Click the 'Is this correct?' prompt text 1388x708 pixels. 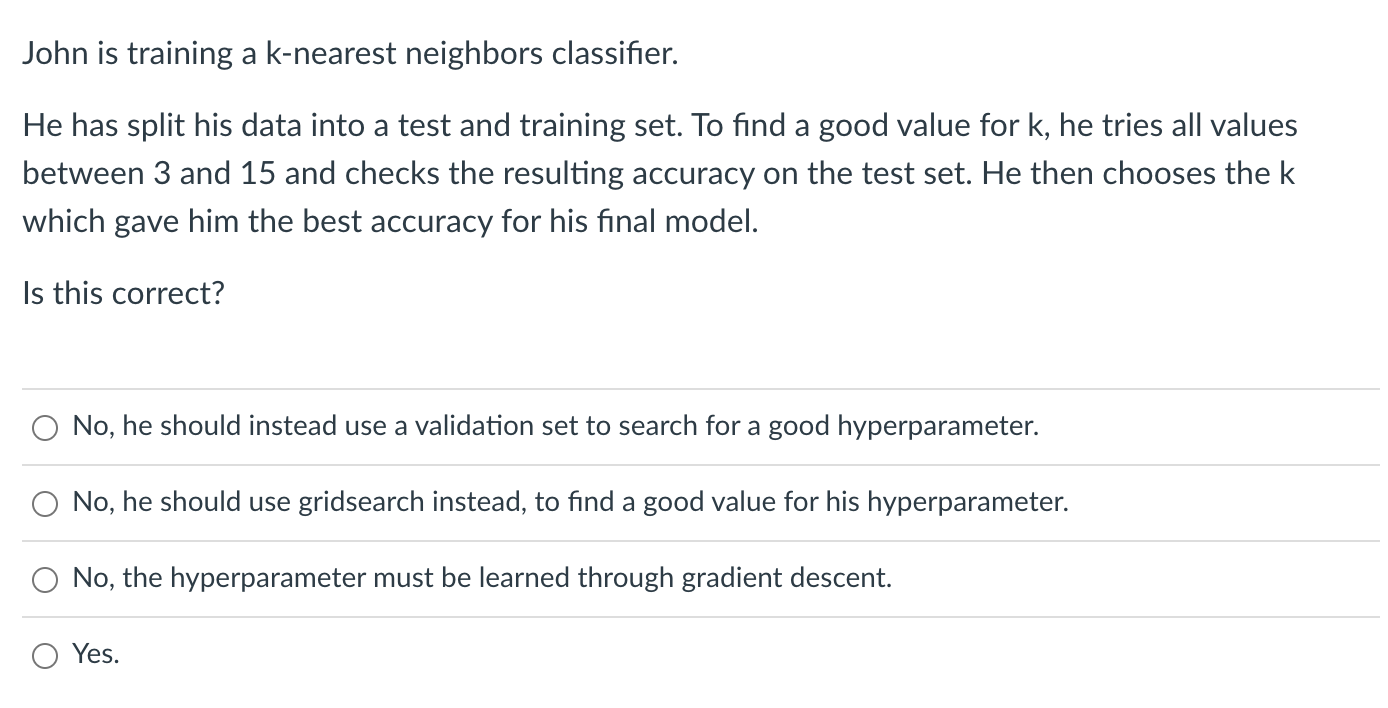click(124, 293)
